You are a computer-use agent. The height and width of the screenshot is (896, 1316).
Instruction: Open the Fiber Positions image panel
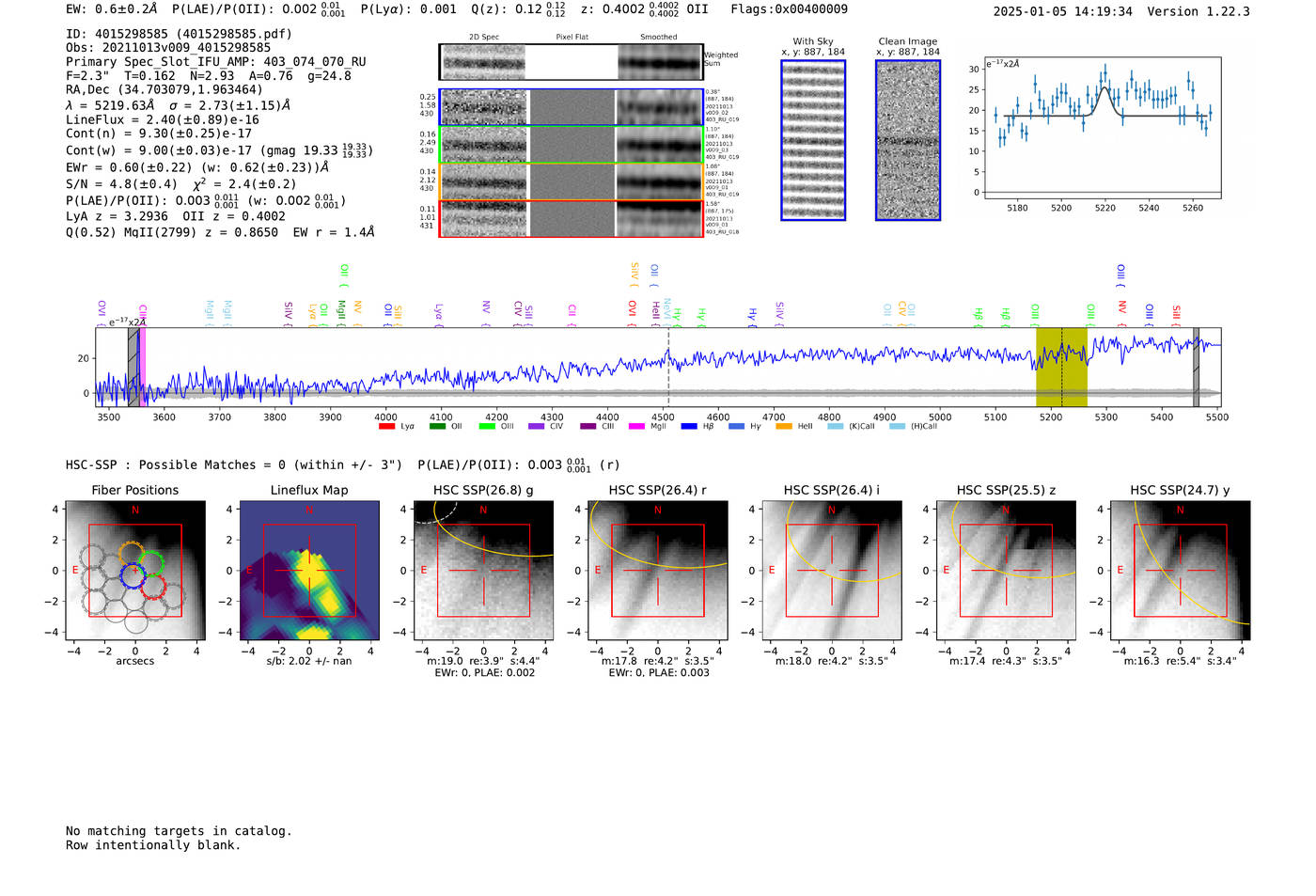[x=135, y=571]
